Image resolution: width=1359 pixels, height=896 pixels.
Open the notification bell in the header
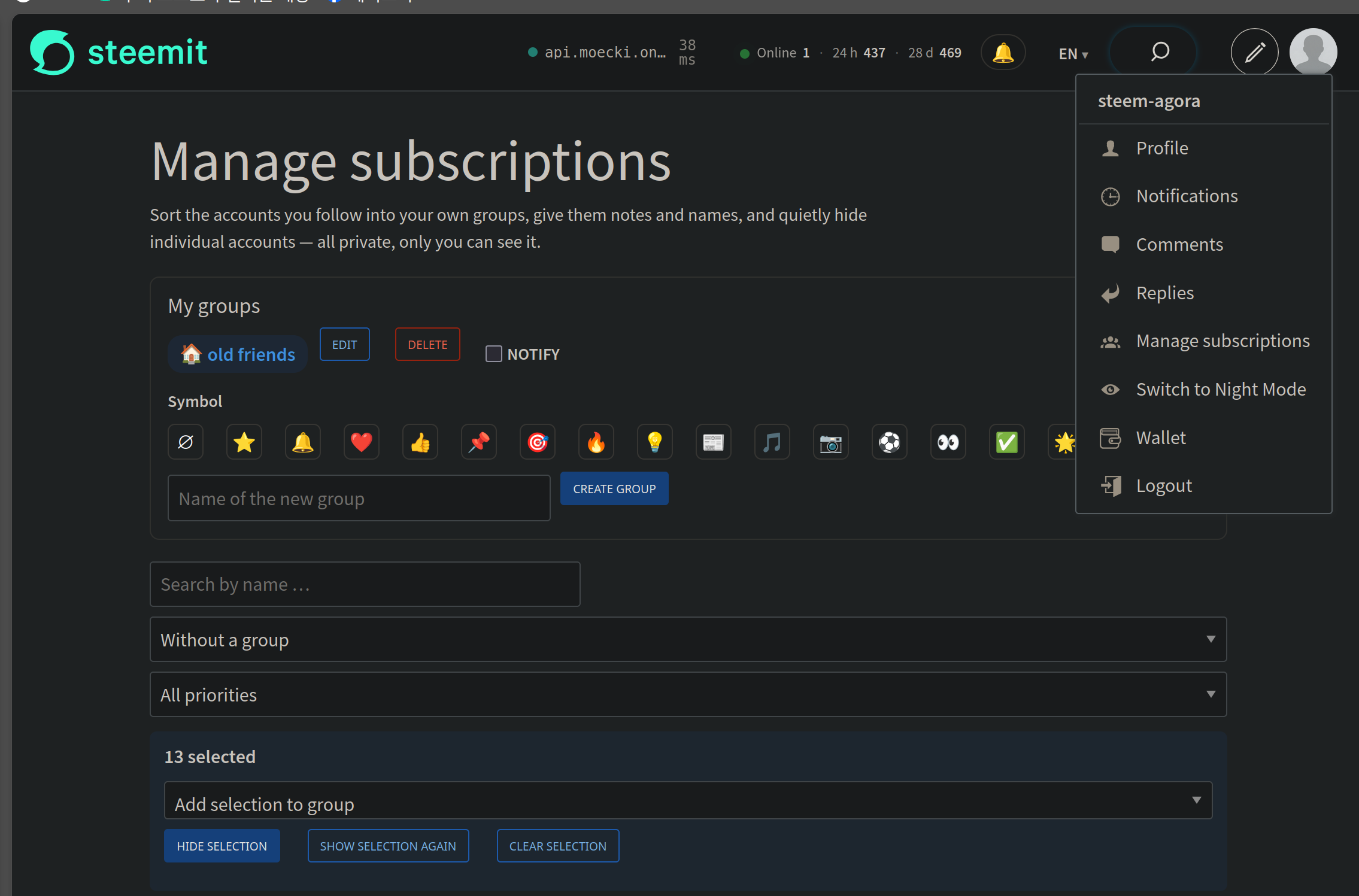1003,53
